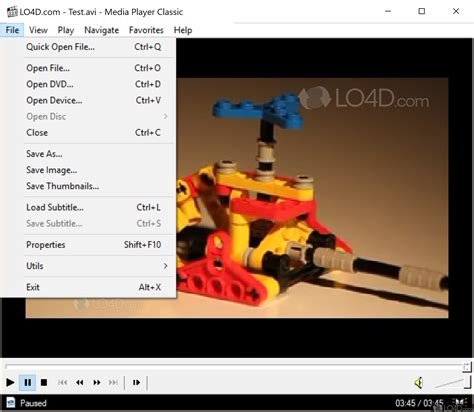Click the Paused status text
The width and height of the screenshot is (474, 412).
tap(33, 403)
